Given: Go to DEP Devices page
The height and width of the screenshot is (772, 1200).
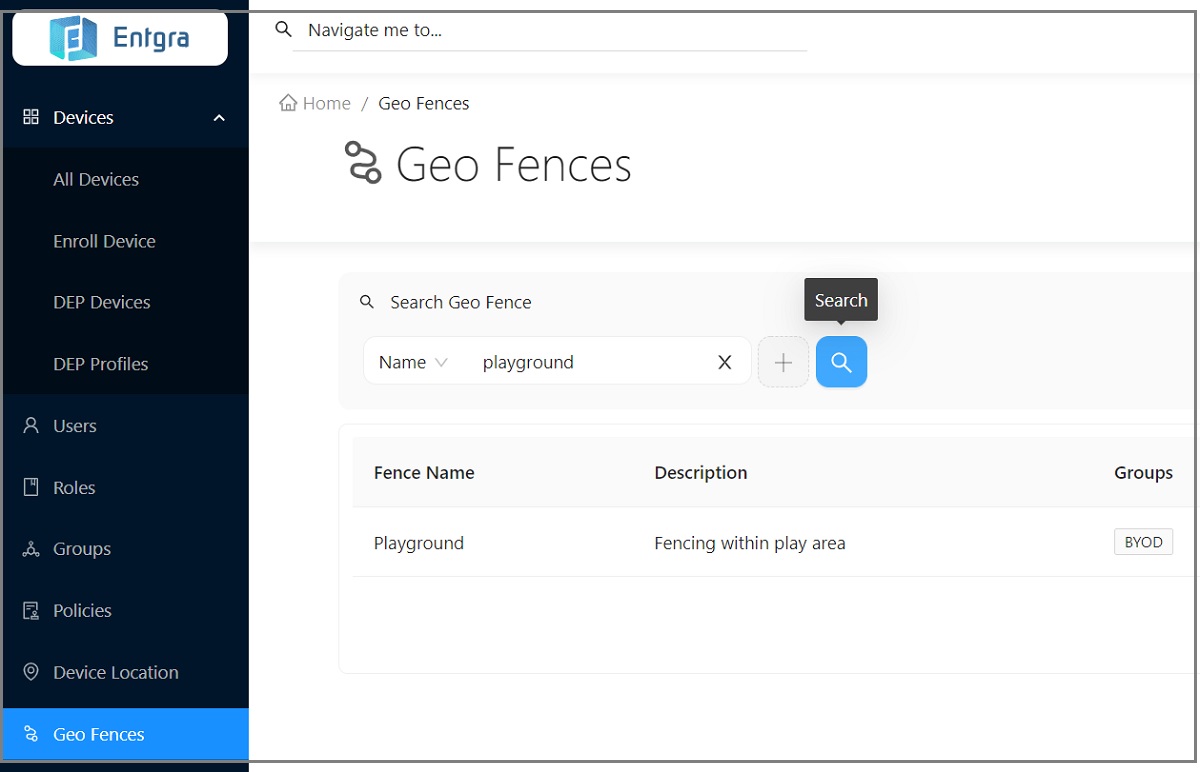Looking at the screenshot, I should (101, 302).
